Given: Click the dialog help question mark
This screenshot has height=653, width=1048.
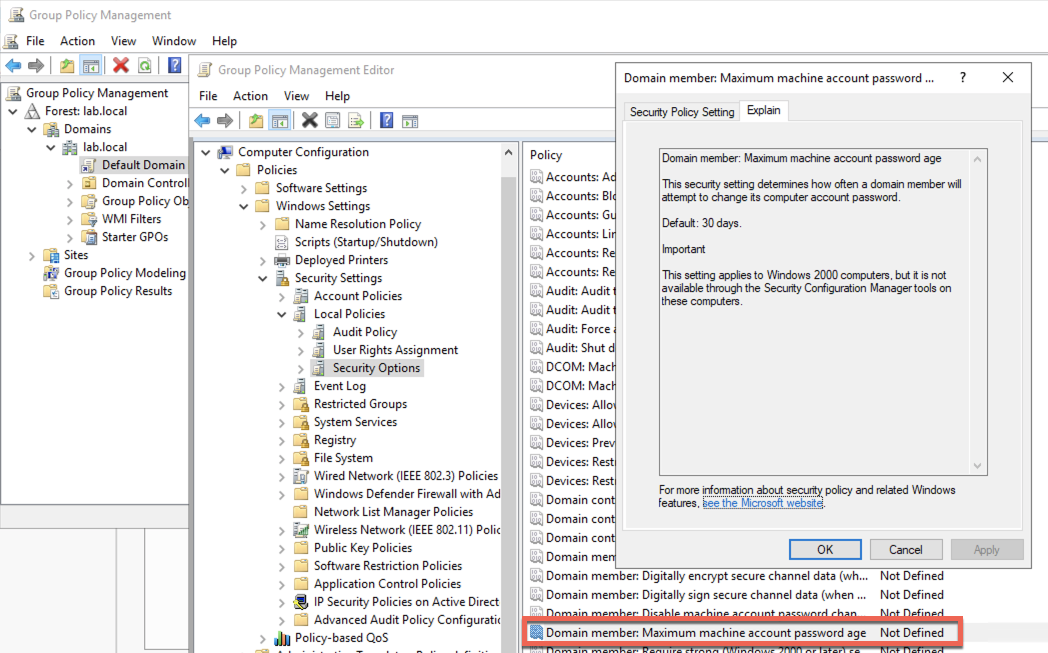Looking at the screenshot, I should point(962,78).
